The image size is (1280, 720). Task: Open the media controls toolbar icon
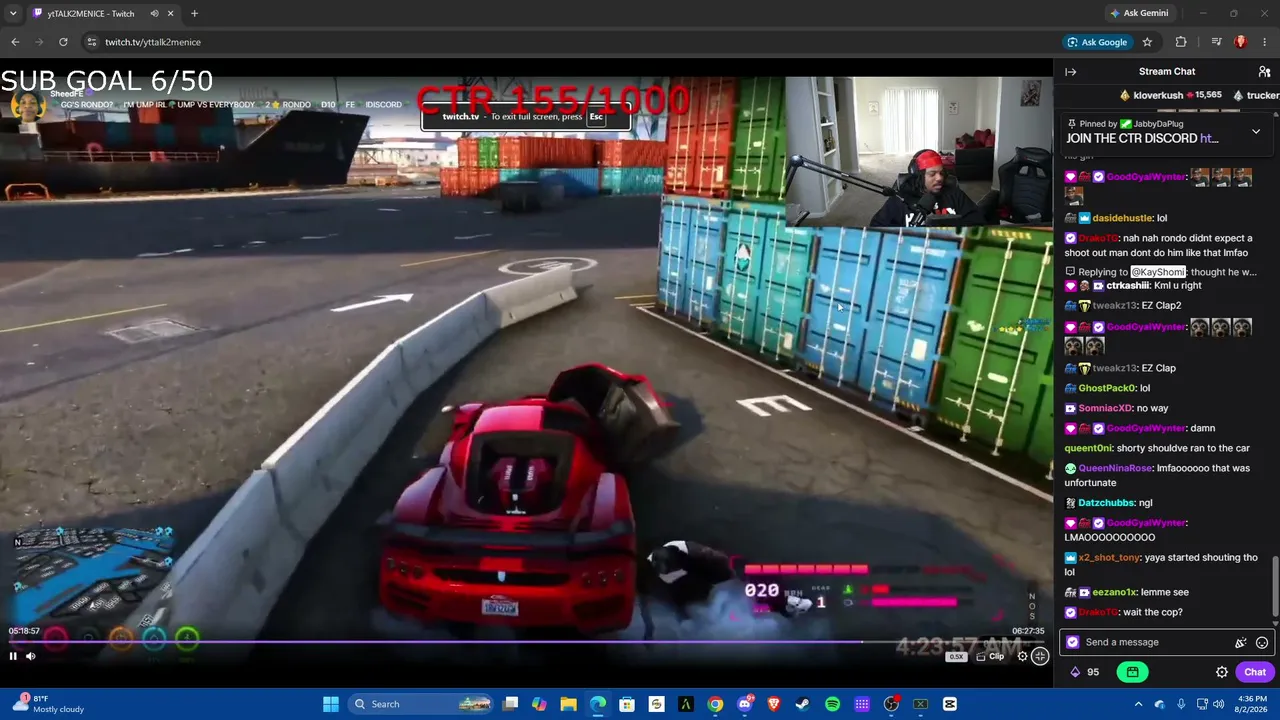1216,42
